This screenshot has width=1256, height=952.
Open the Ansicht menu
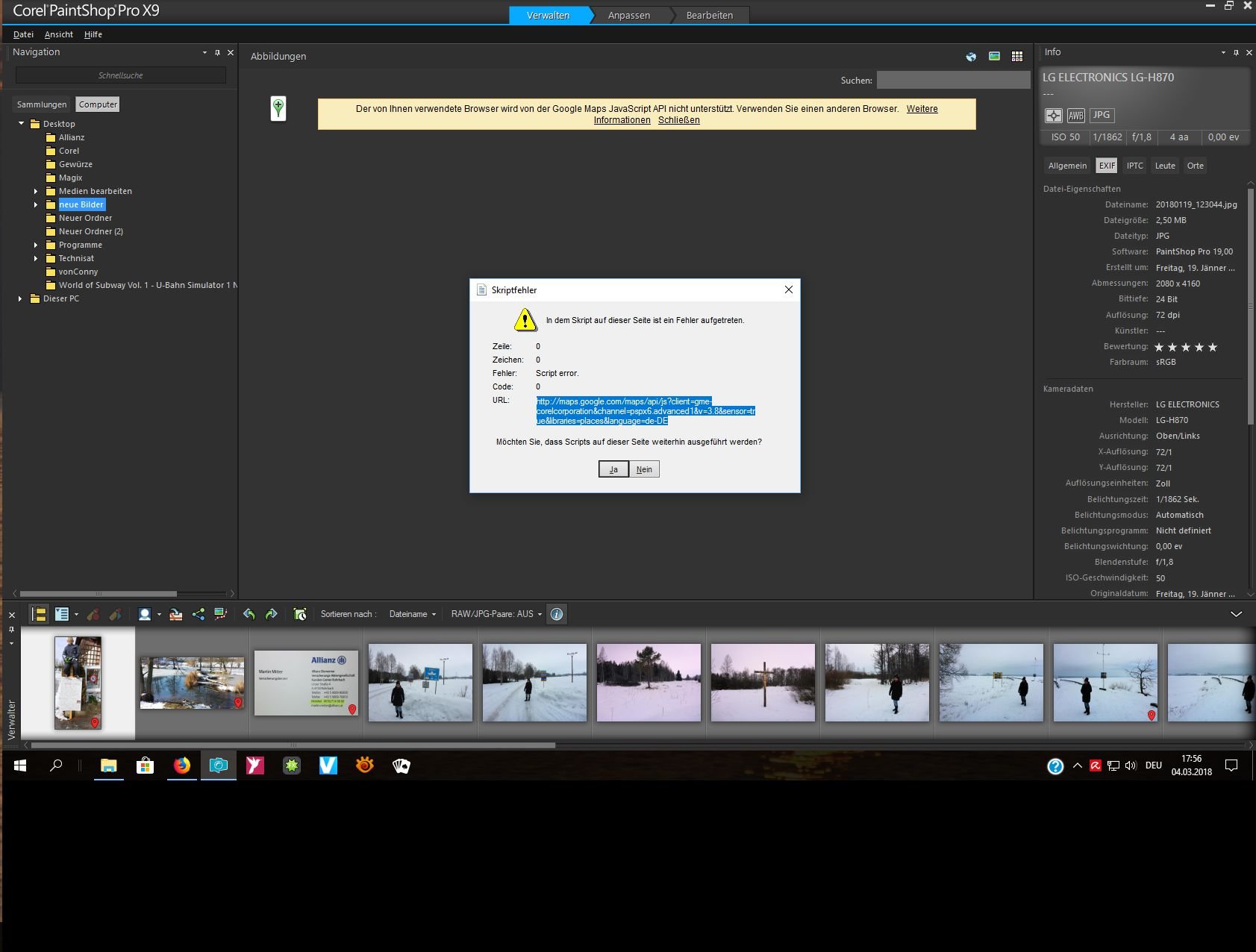[58, 34]
